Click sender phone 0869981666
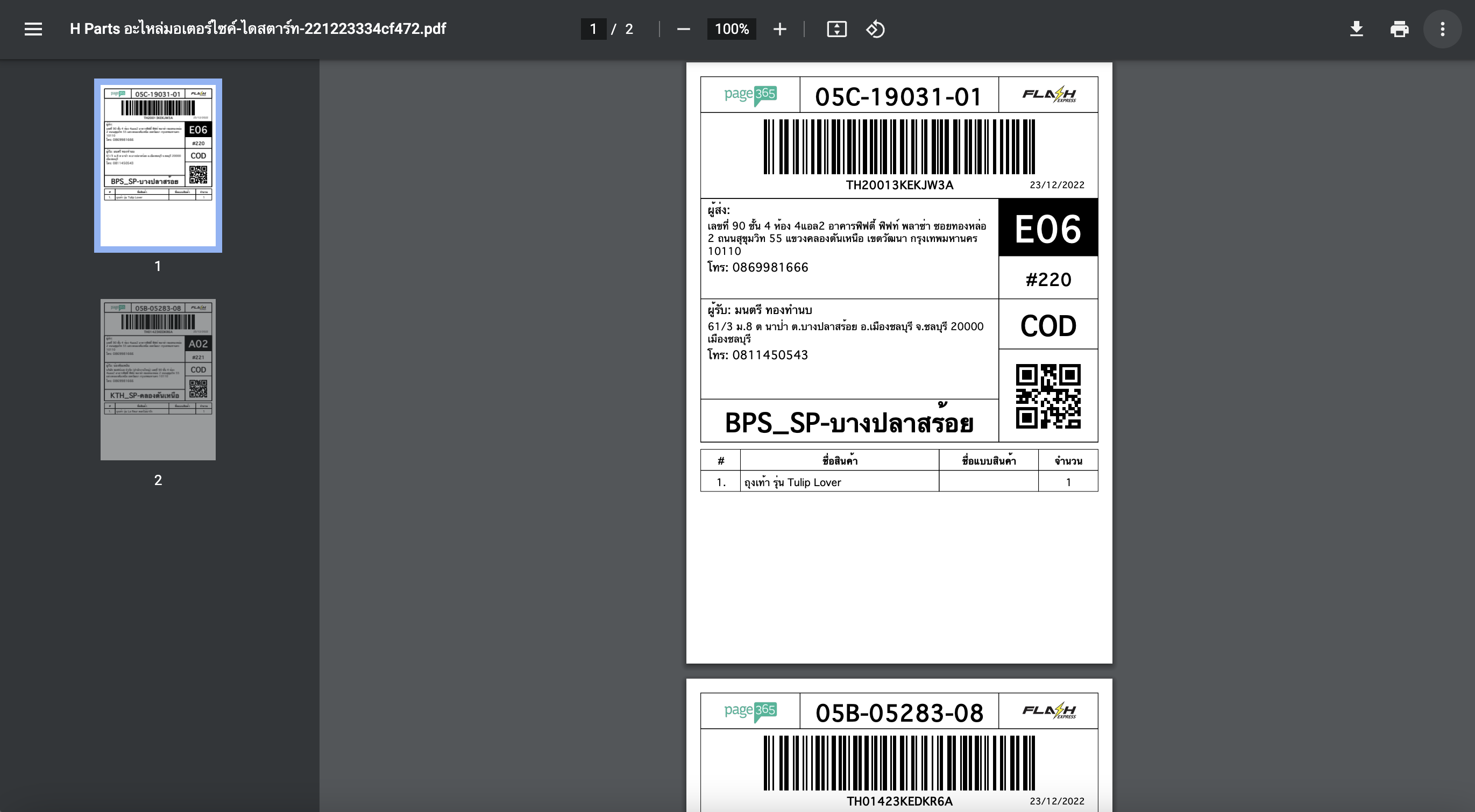1475x812 pixels. click(x=770, y=267)
